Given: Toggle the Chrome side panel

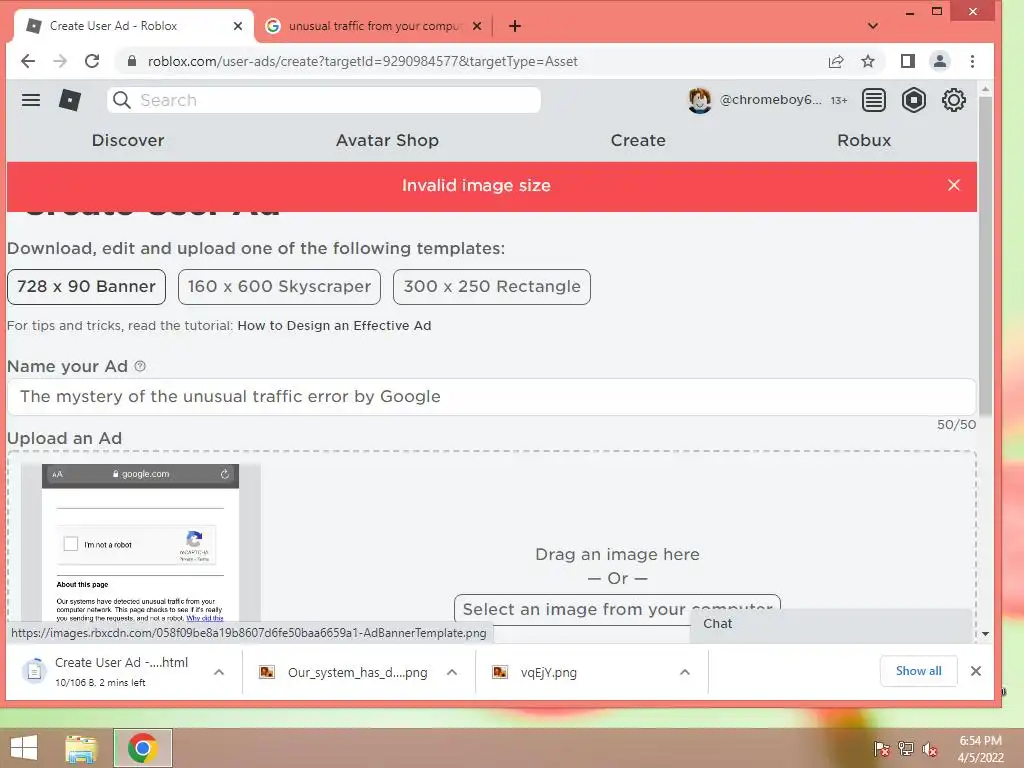Looking at the screenshot, I should (x=908, y=61).
